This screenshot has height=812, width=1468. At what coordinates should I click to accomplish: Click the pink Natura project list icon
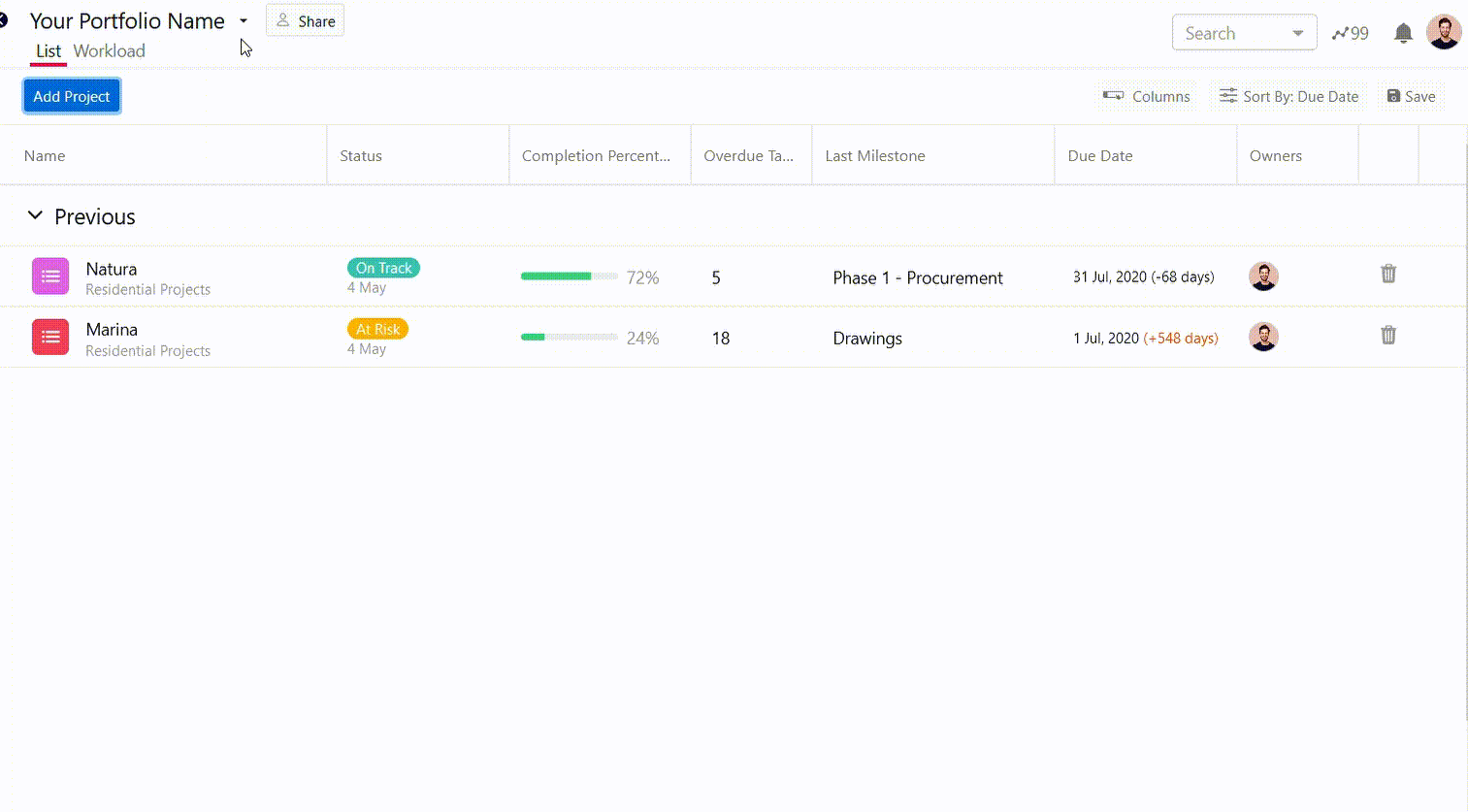coord(50,276)
